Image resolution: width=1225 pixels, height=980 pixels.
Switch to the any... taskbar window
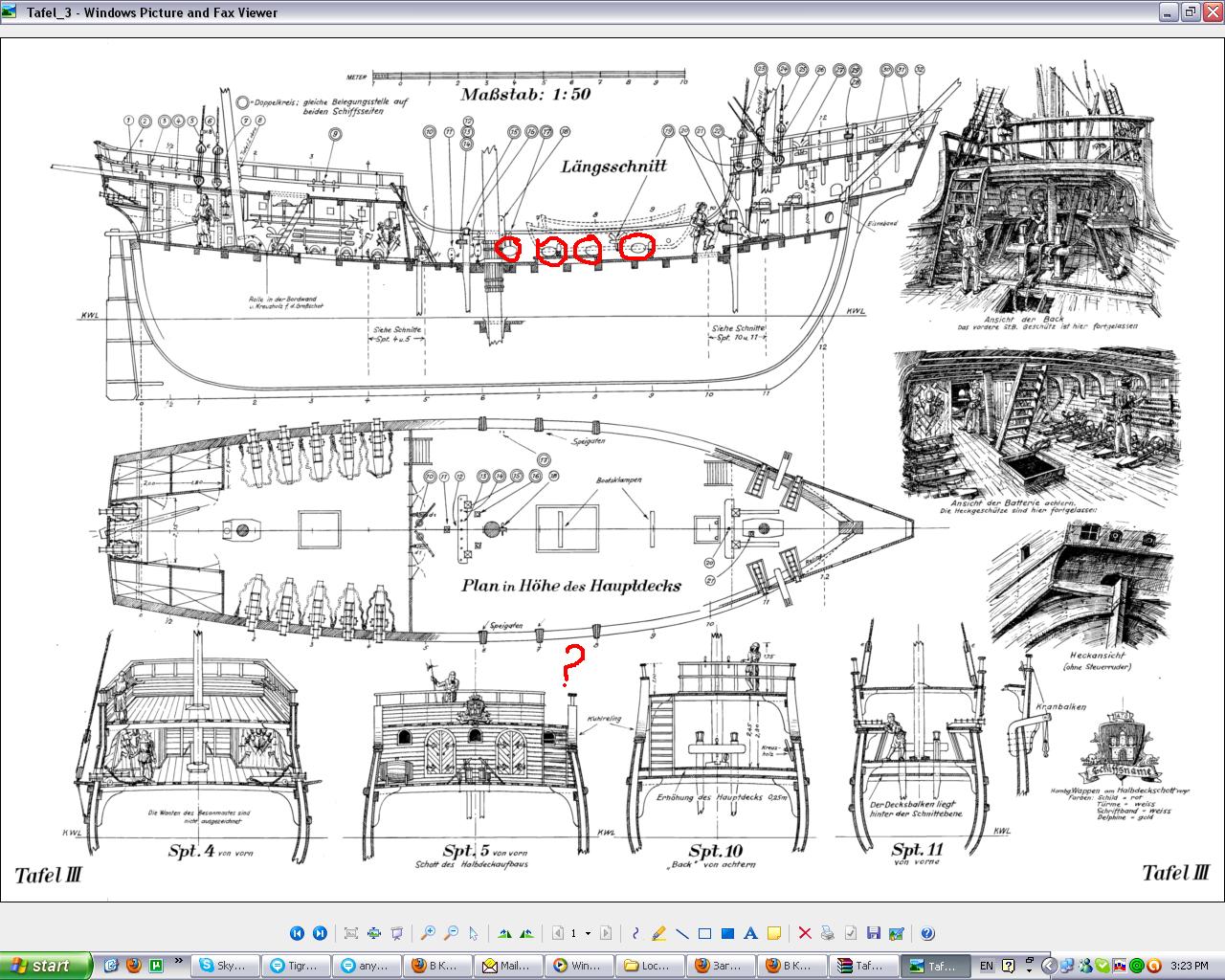click(368, 966)
